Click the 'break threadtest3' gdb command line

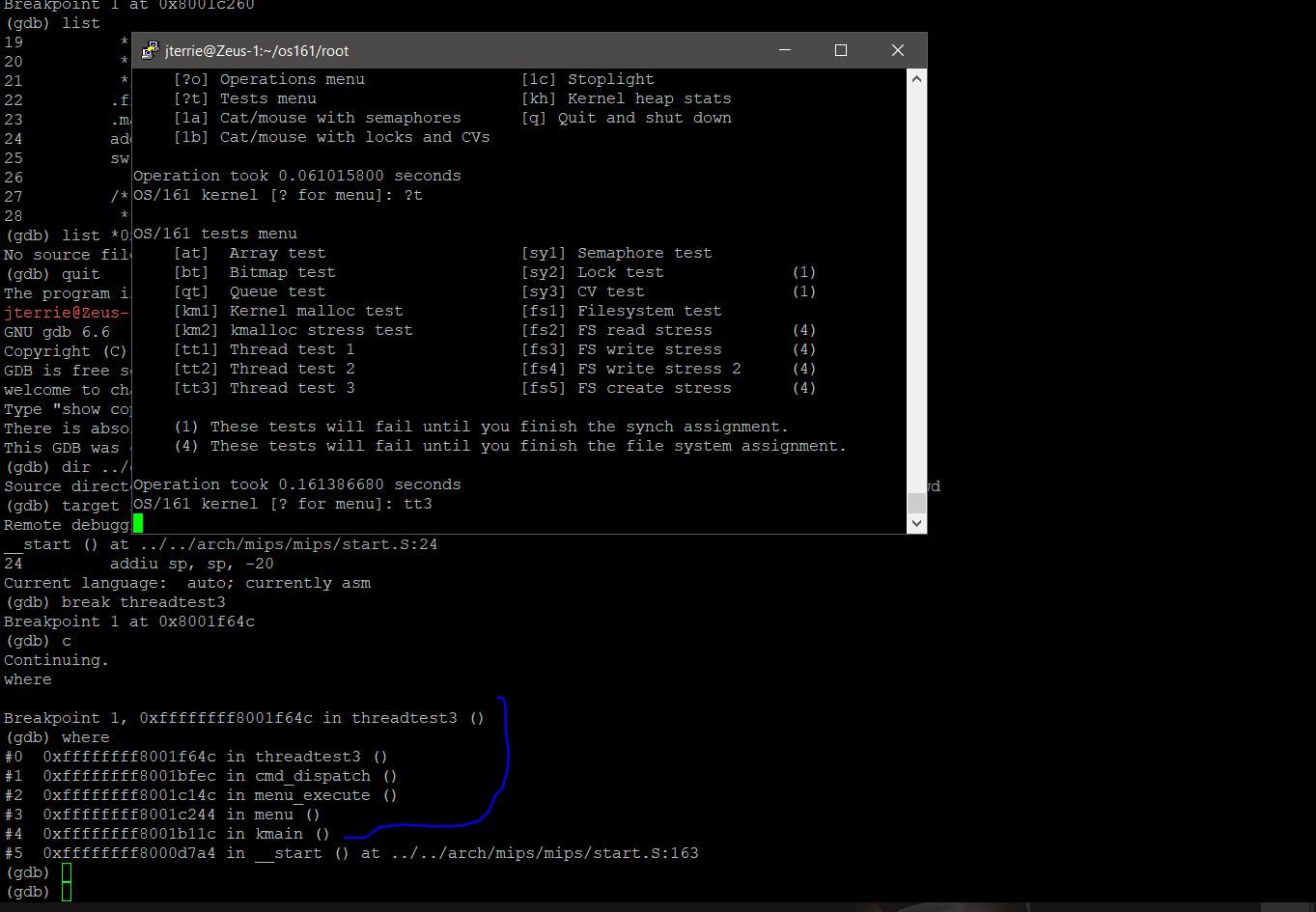(x=115, y=602)
